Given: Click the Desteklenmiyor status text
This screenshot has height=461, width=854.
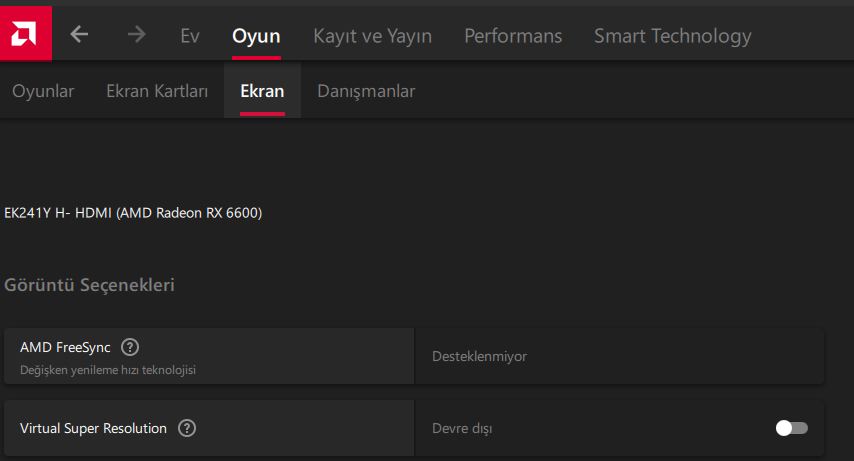Looking at the screenshot, I should click(479, 356).
